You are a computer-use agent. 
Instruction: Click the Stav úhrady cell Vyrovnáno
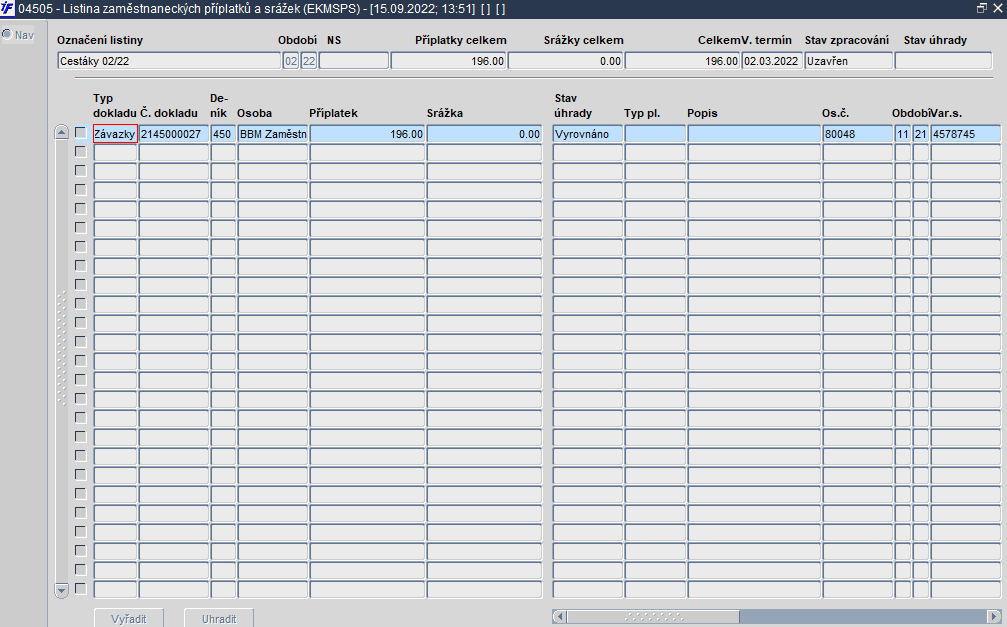pos(588,134)
